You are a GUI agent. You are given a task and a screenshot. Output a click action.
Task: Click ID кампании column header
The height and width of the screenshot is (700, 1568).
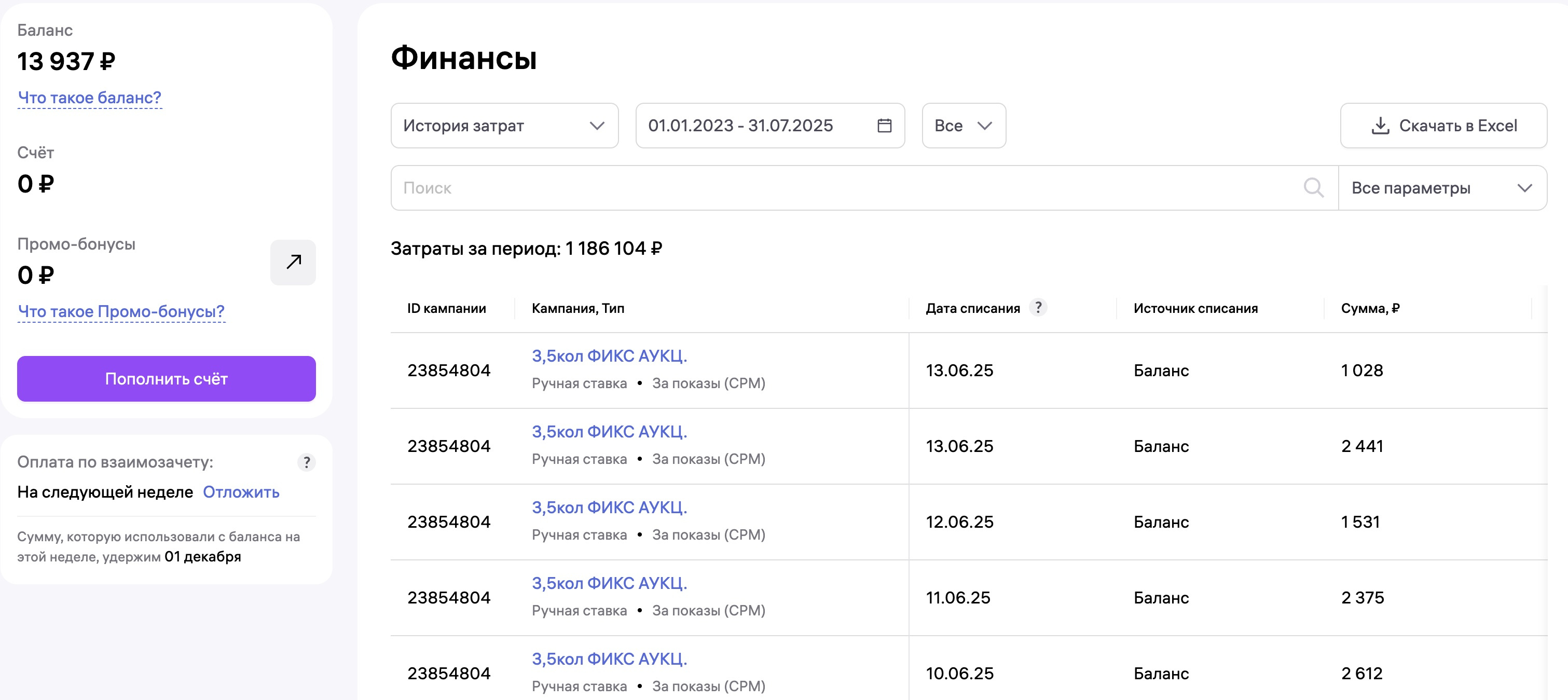[446, 308]
